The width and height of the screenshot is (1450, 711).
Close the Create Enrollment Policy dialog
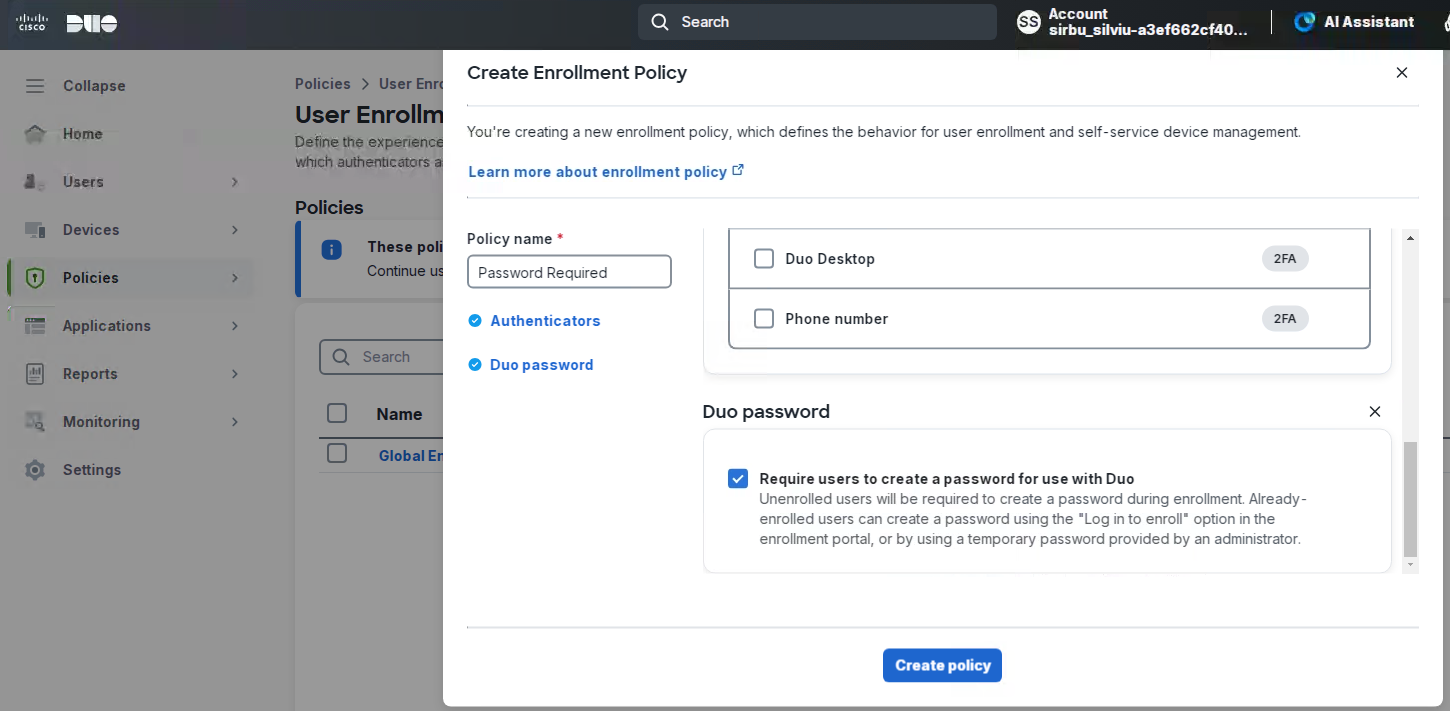click(1402, 73)
